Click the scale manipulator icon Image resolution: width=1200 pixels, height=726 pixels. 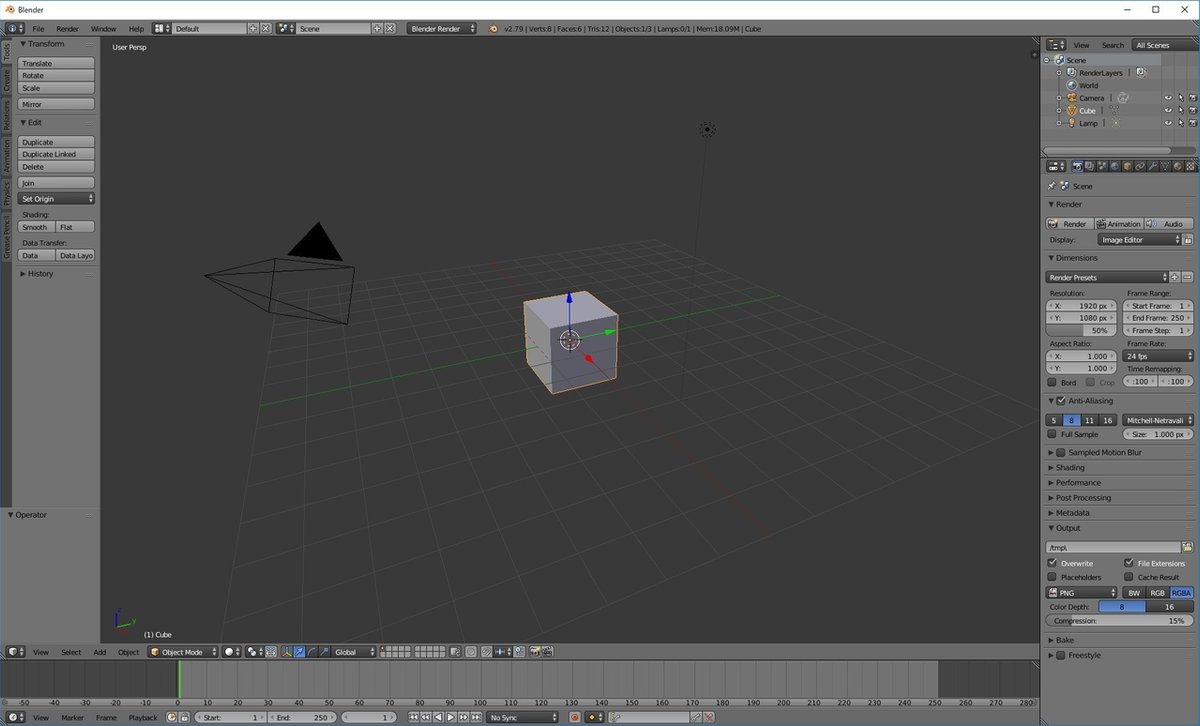(324, 652)
